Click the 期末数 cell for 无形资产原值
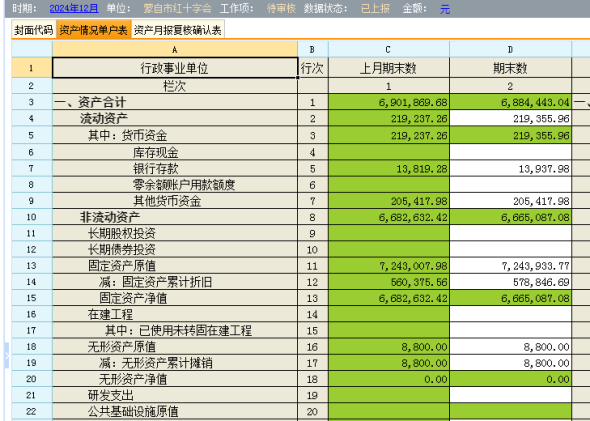Screen dimensions: 590x421 510,347
